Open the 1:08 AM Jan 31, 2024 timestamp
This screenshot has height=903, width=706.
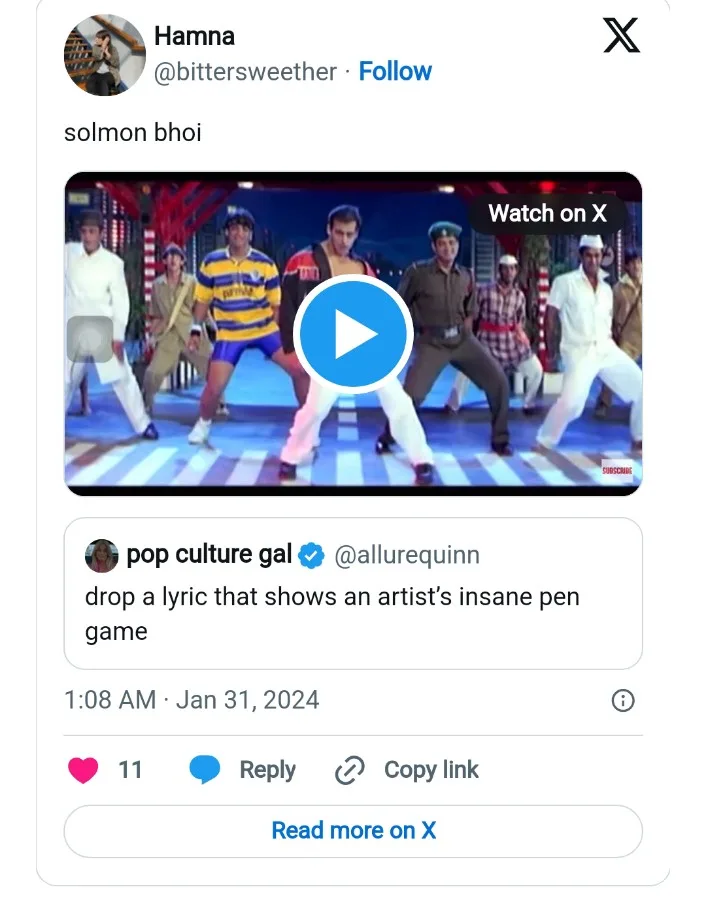191,699
